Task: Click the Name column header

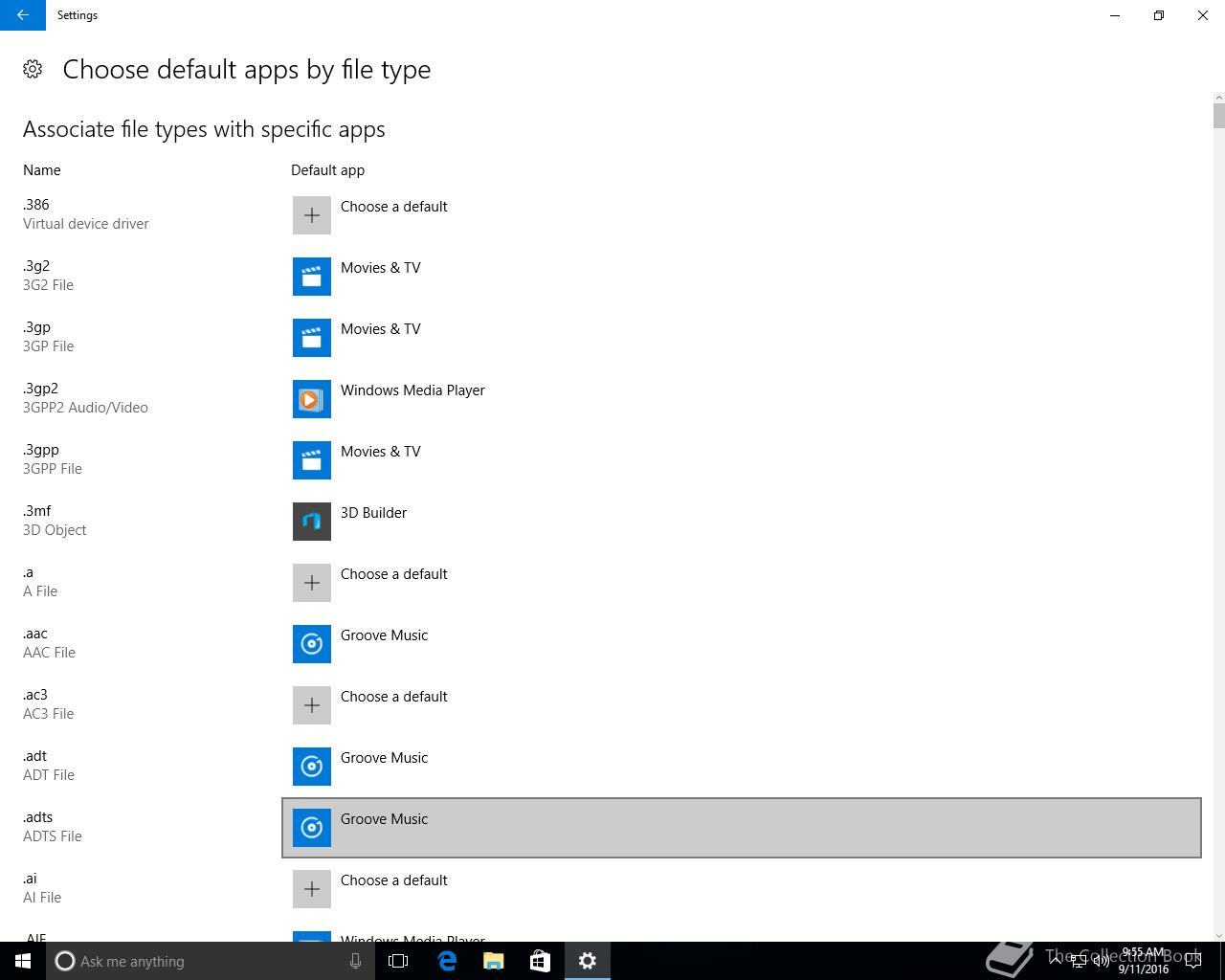Action: click(42, 170)
